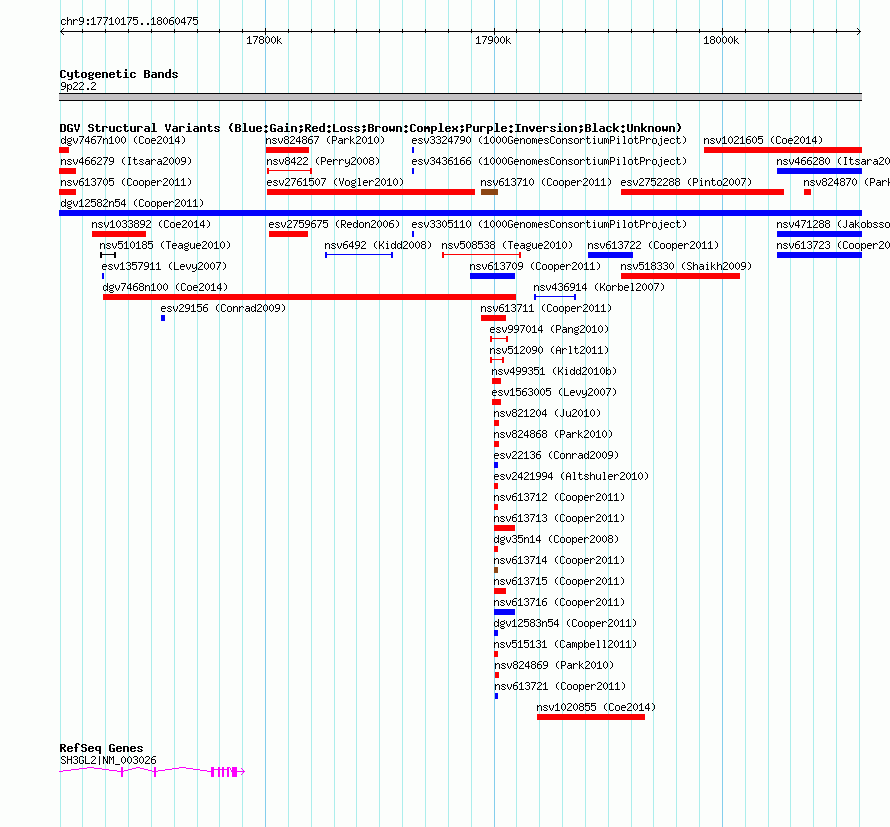Click the esv2421994 (Altshuler2010) label
The height and width of the screenshot is (827, 890).
pyautogui.click(x=571, y=476)
